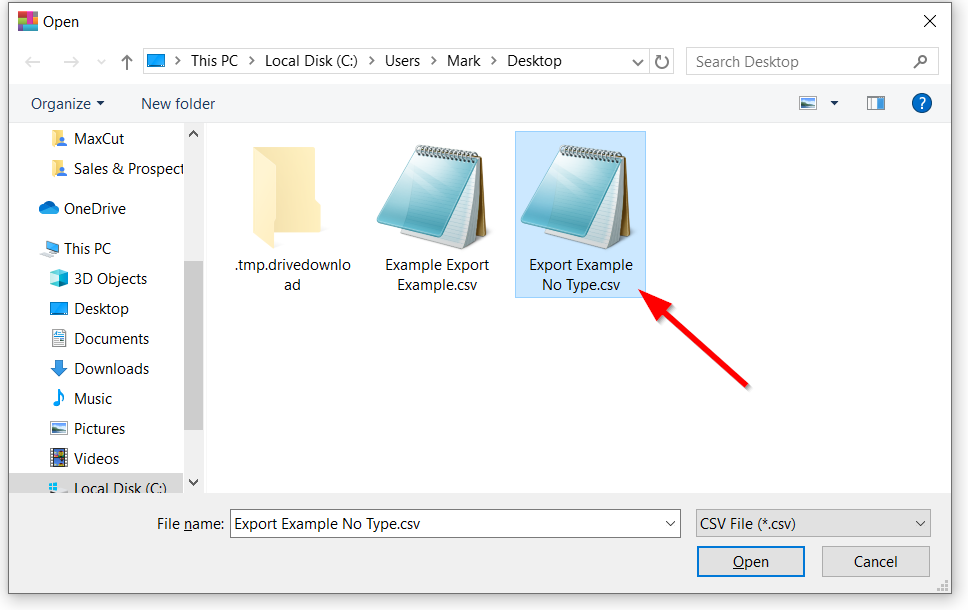Open Help with the question mark icon
This screenshot has height=610, width=968.
(922, 103)
